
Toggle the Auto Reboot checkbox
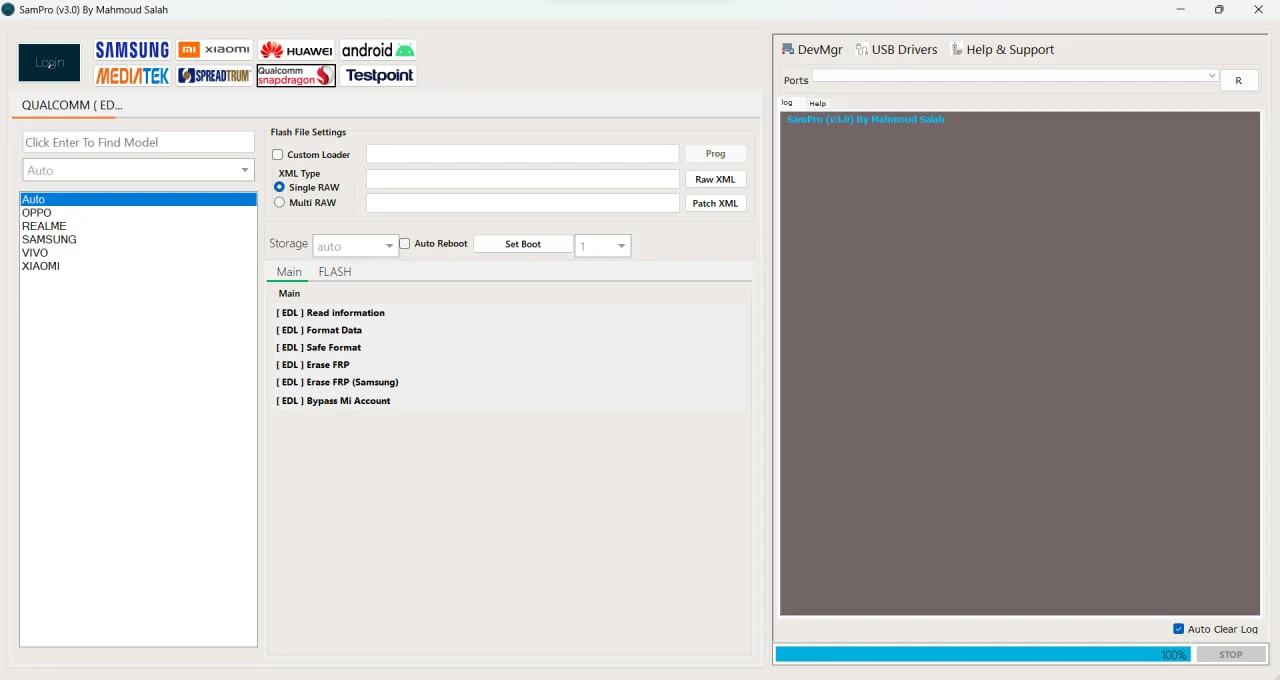tap(405, 243)
